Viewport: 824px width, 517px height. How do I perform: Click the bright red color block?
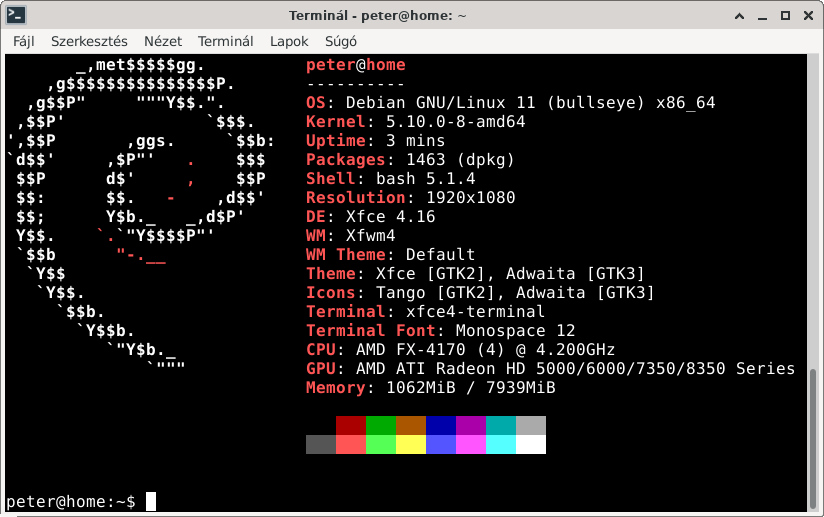[x=351, y=444]
